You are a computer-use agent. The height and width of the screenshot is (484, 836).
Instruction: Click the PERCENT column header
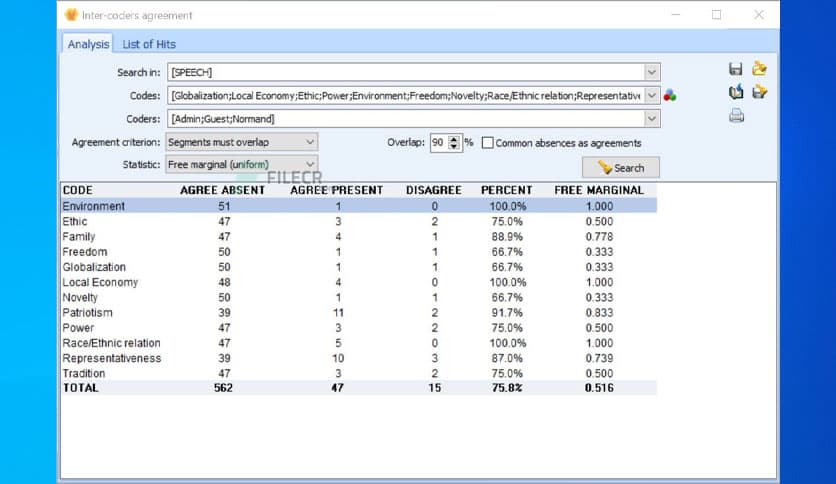tap(507, 190)
